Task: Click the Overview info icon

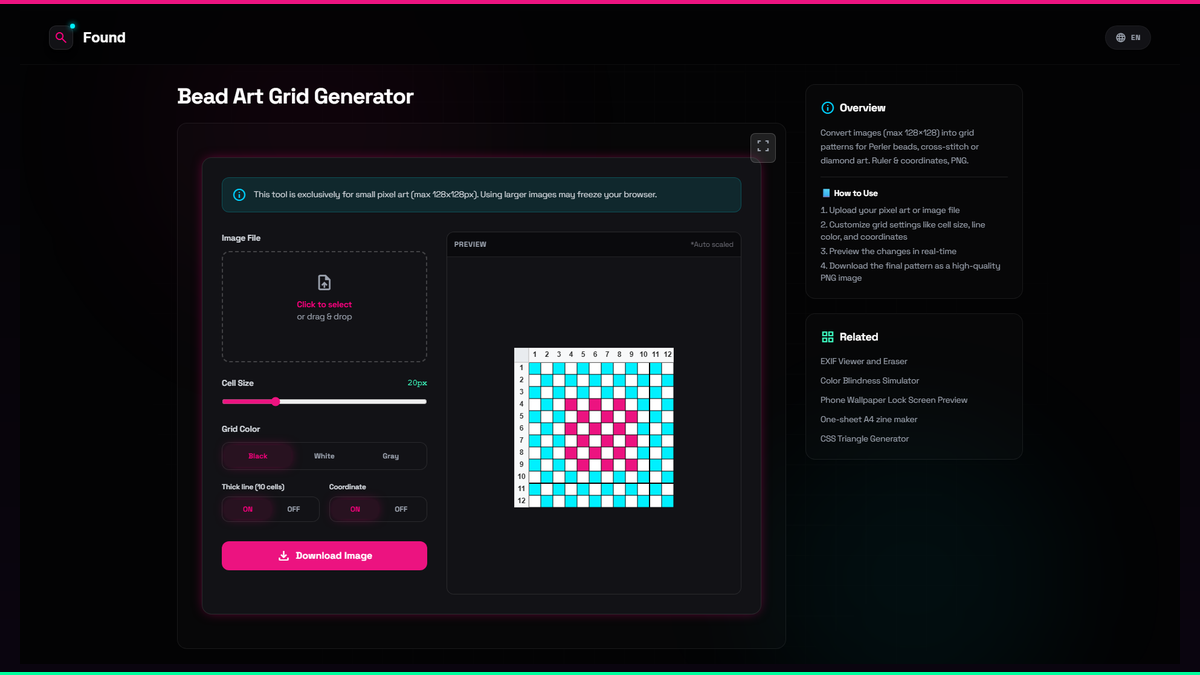Action: (x=827, y=108)
